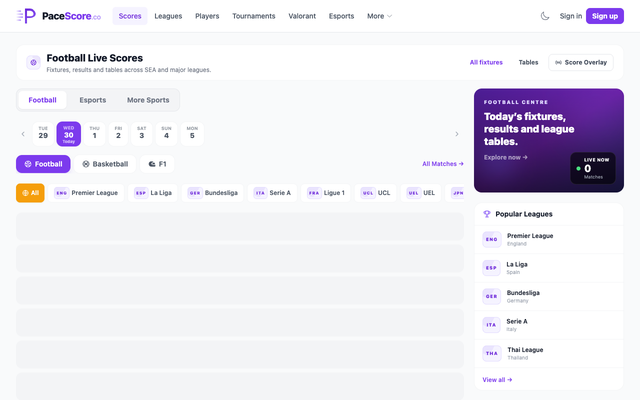Open the Tables link
The image size is (640, 400).
[528, 62]
